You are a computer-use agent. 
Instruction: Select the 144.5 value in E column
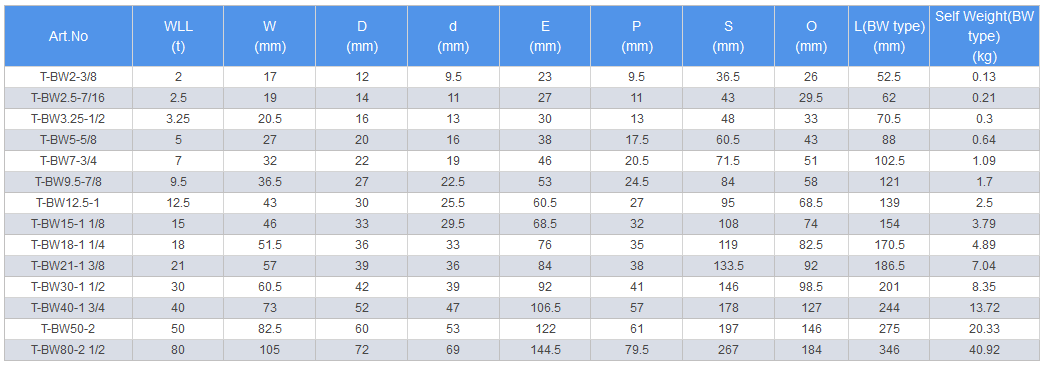pyautogui.click(x=545, y=350)
